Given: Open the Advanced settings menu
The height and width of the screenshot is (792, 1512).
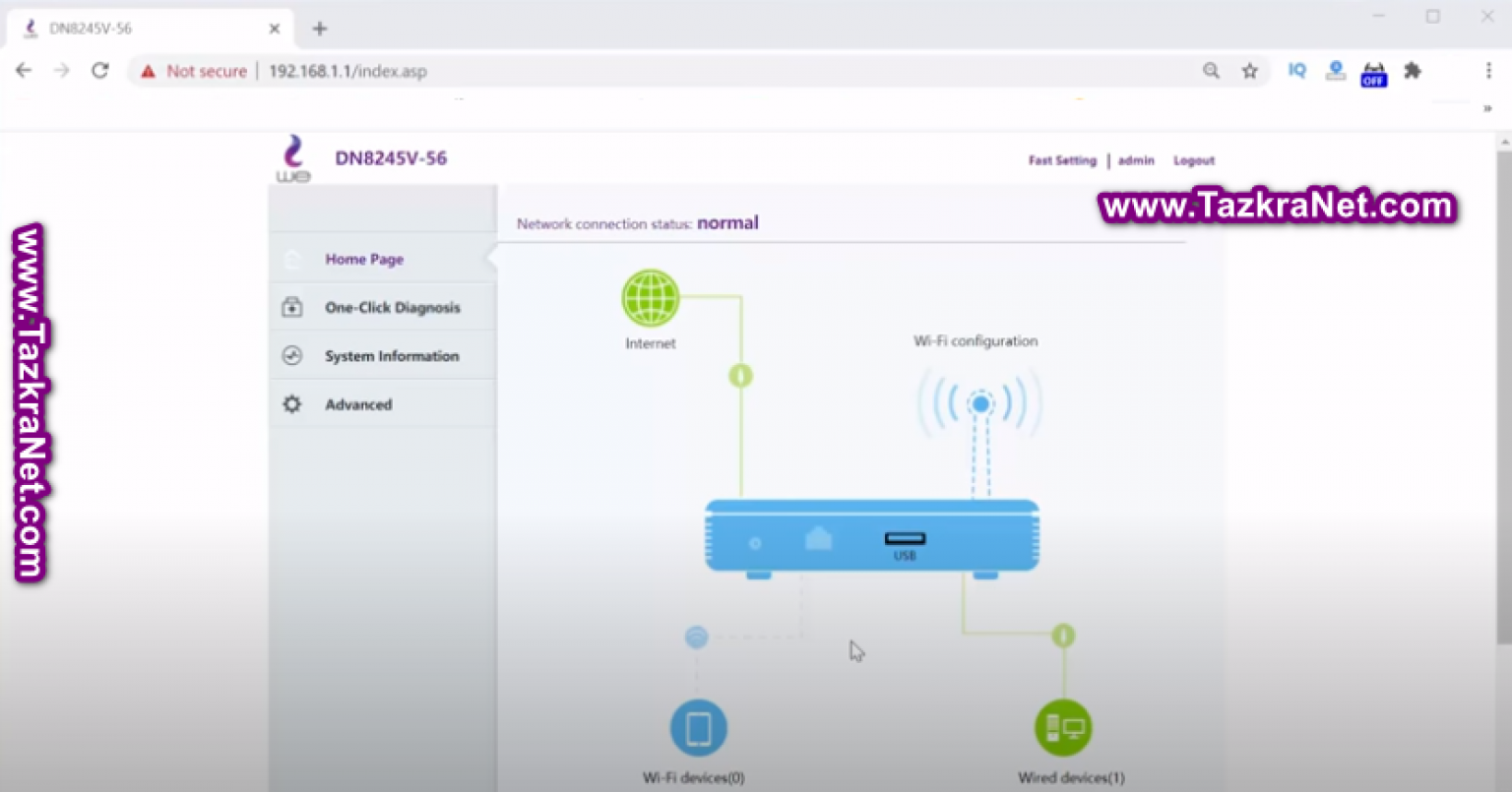Looking at the screenshot, I should (x=358, y=404).
